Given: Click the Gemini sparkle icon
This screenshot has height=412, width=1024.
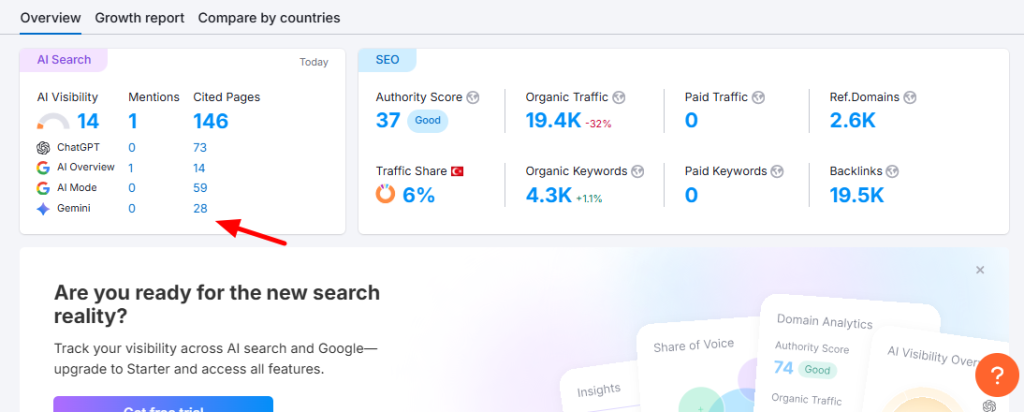Looking at the screenshot, I should [43, 209].
